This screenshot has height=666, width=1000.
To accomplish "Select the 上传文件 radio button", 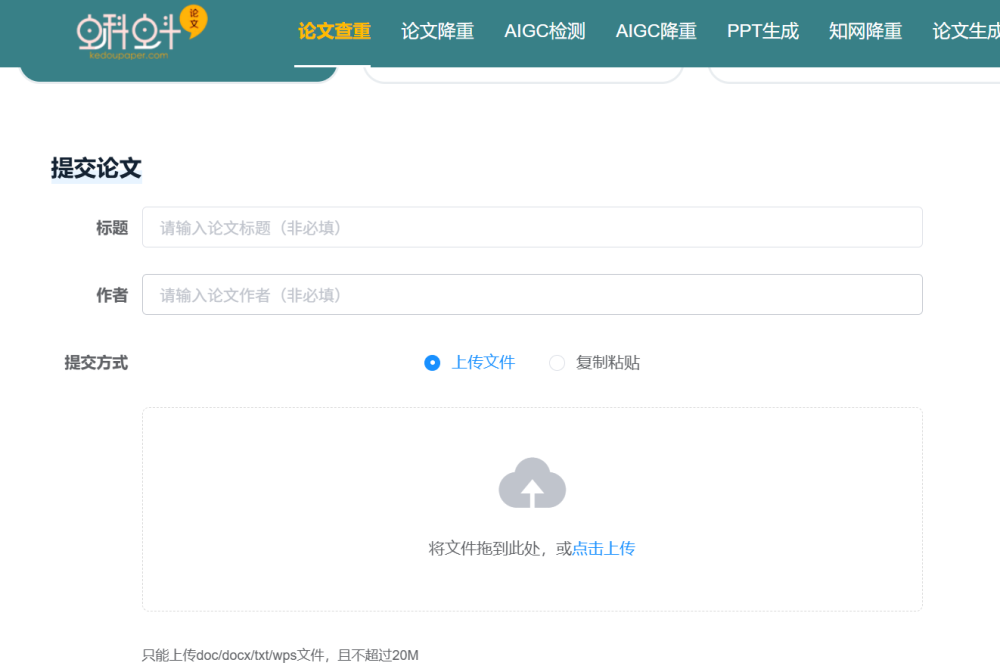I will pos(430,363).
